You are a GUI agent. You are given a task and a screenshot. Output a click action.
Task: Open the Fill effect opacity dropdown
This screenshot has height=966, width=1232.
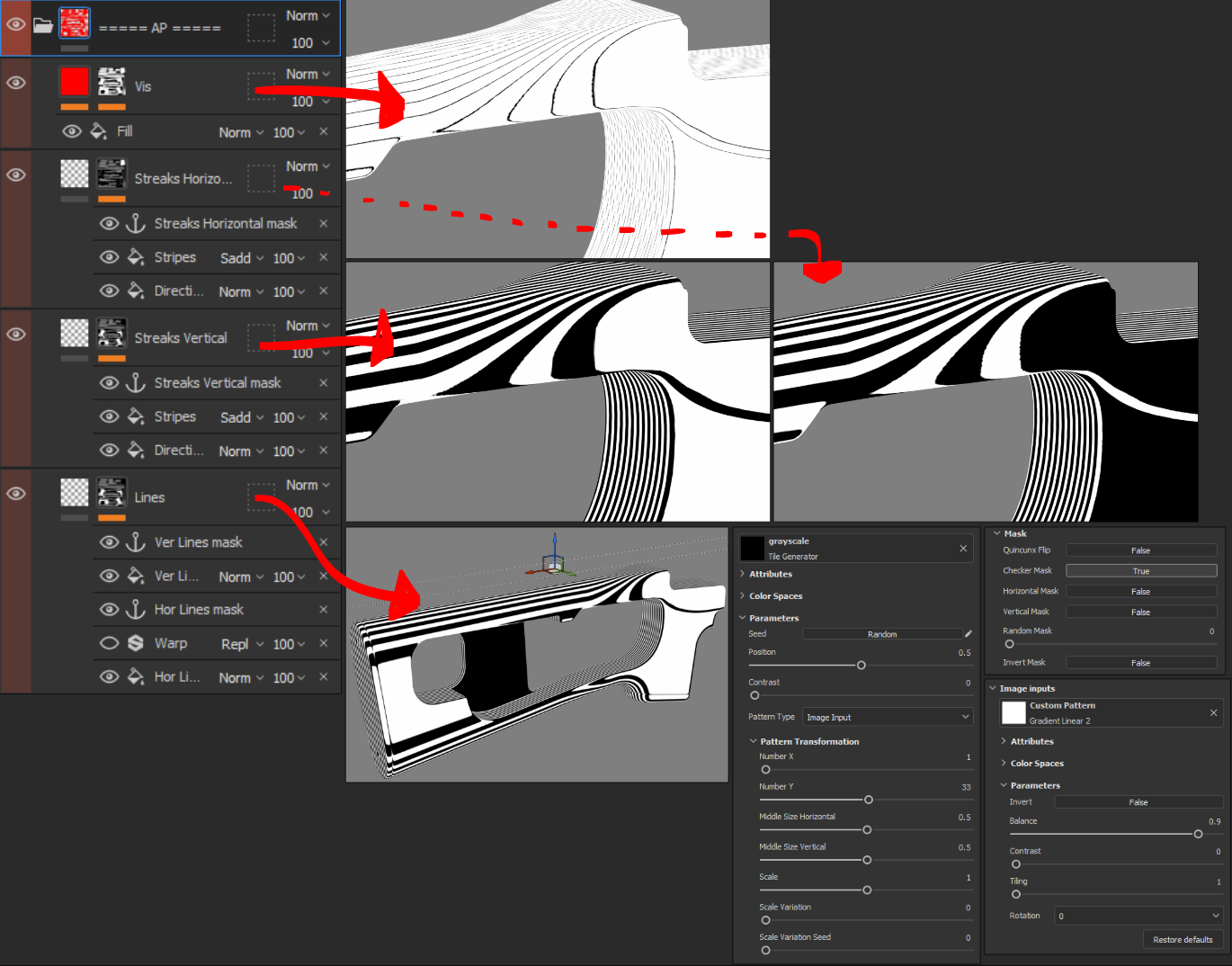point(289,132)
